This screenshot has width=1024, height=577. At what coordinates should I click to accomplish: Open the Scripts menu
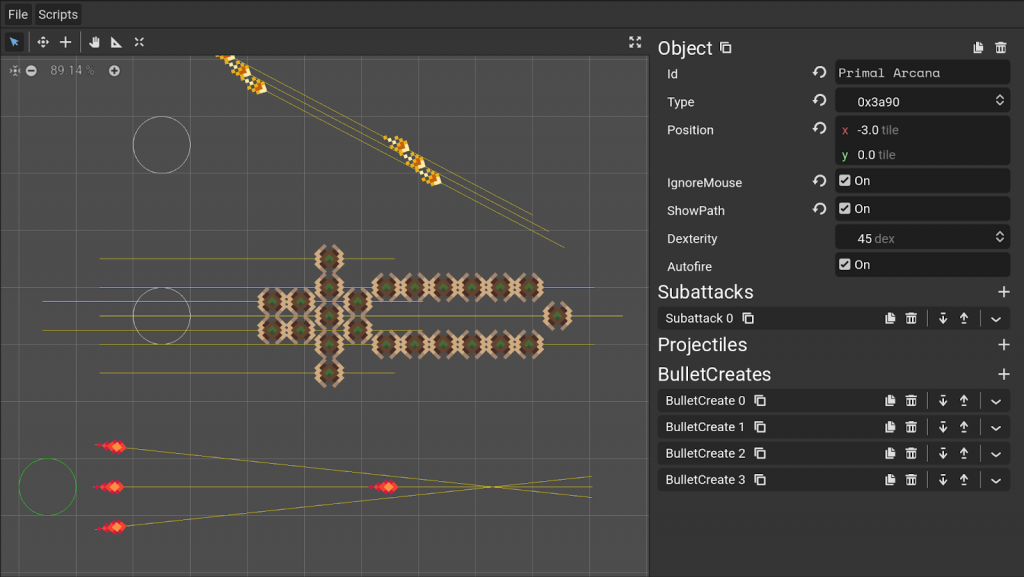(x=58, y=15)
